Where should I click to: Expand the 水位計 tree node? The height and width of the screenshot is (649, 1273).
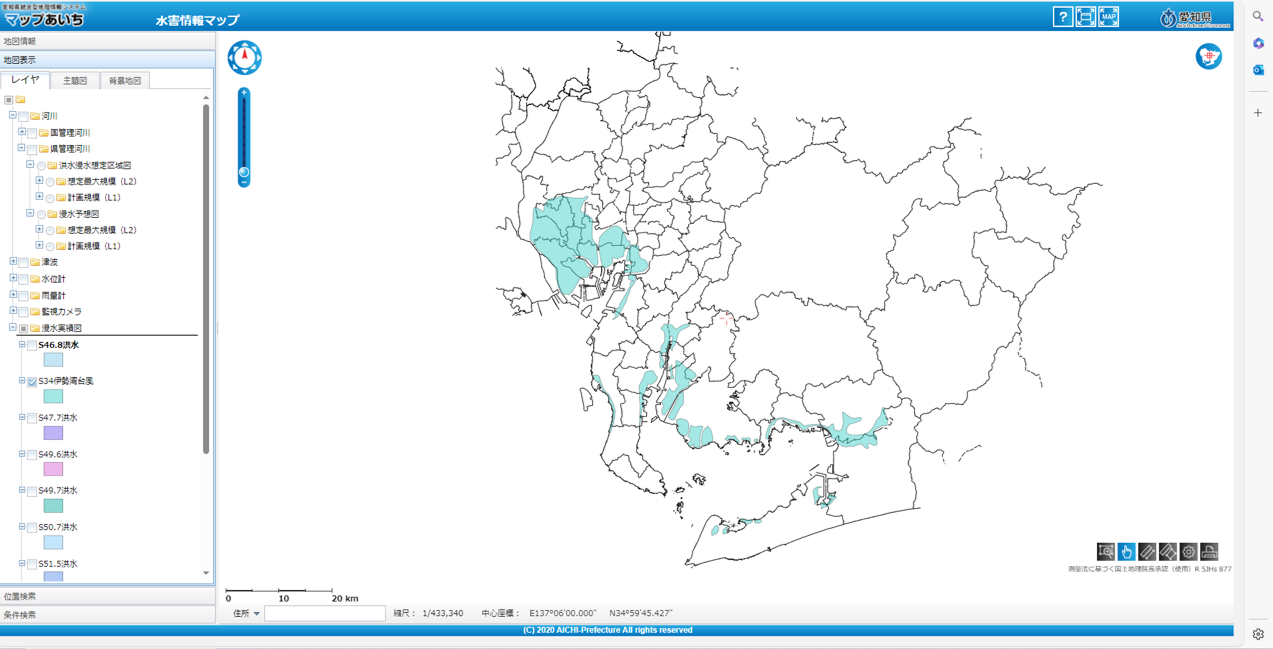tap(13, 278)
